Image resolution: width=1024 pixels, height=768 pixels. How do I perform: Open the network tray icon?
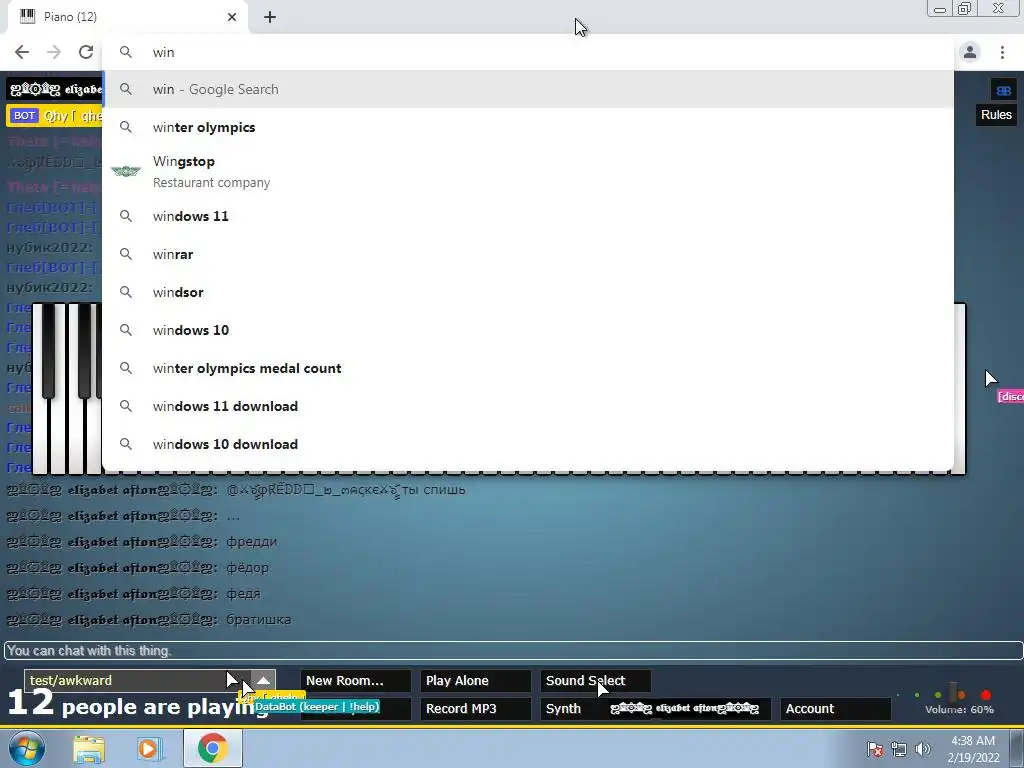899,749
